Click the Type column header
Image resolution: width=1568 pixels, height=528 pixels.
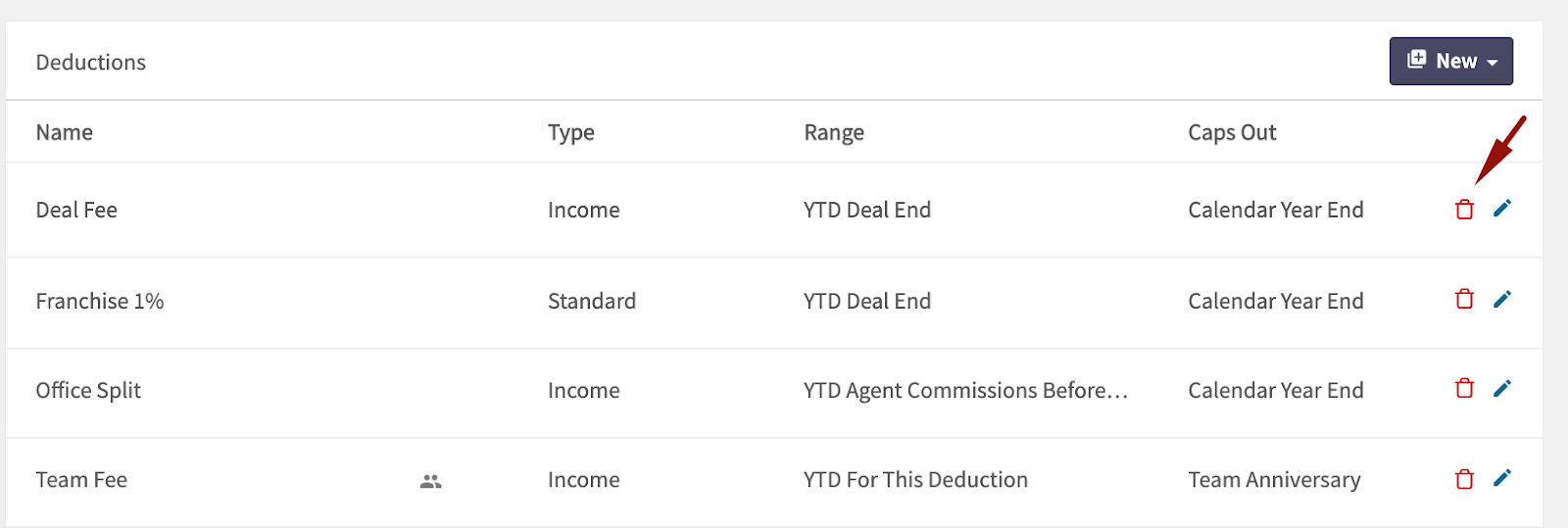[571, 132]
